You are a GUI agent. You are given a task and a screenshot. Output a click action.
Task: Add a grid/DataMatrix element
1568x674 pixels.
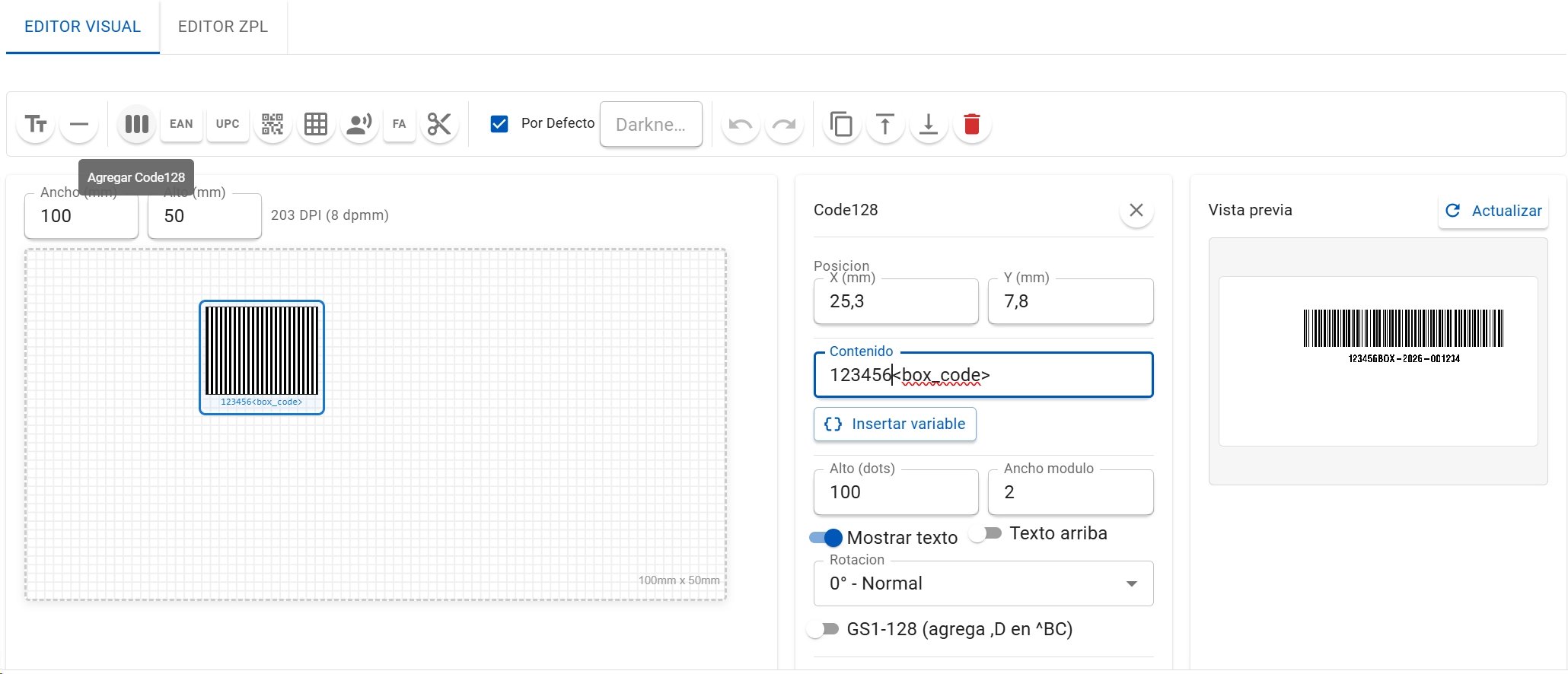tap(316, 124)
